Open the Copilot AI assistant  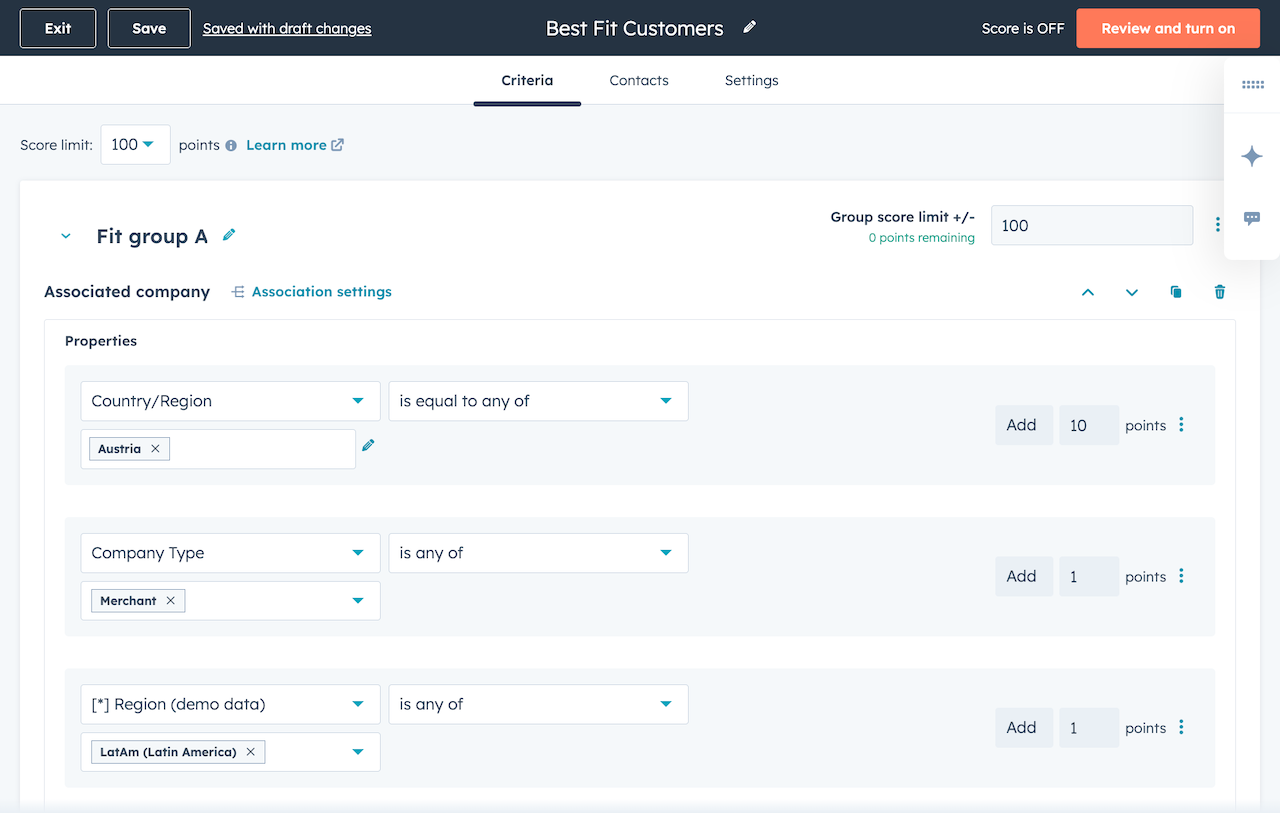1251,156
